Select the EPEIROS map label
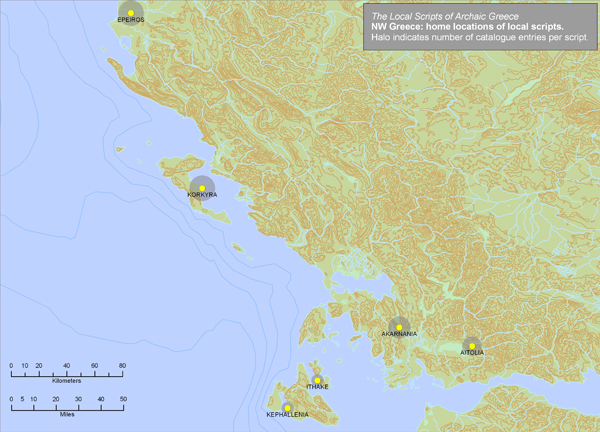This screenshot has height=432, width=600. [x=131, y=20]
